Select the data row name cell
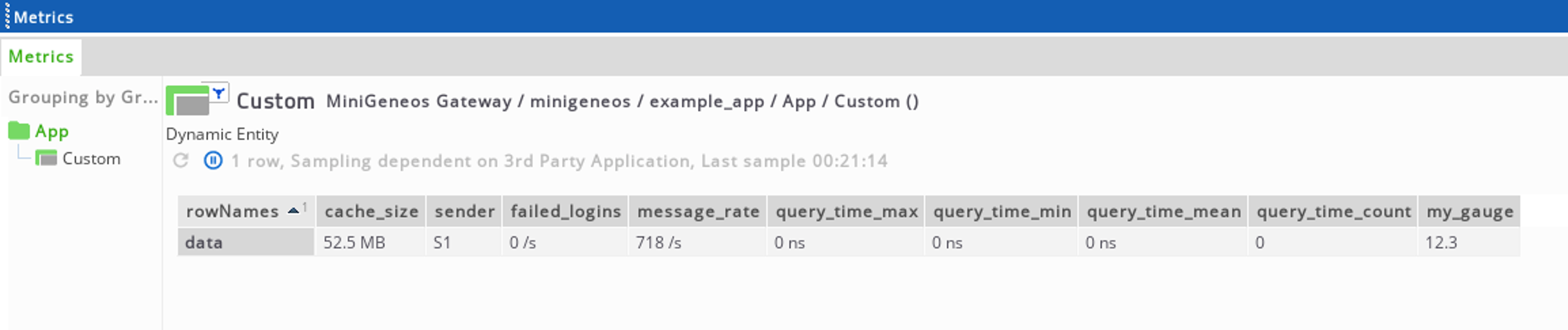Viewport: 1568px width, 330px height. click(x=246, y=242)
